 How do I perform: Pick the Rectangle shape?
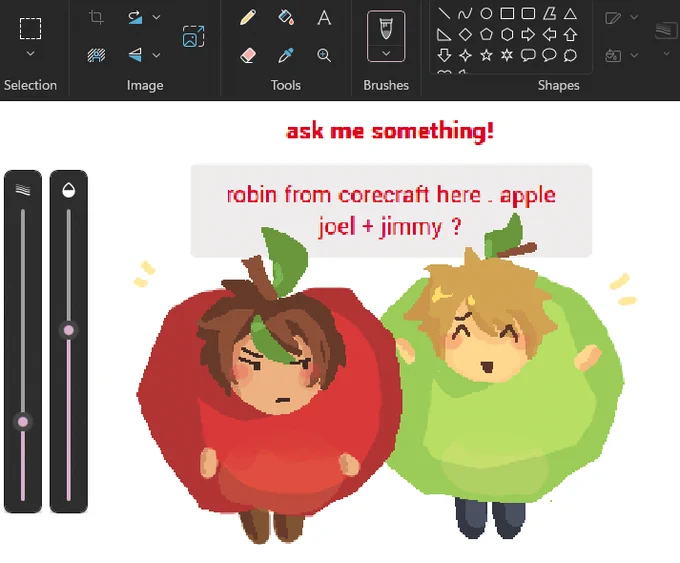[507, 13]
